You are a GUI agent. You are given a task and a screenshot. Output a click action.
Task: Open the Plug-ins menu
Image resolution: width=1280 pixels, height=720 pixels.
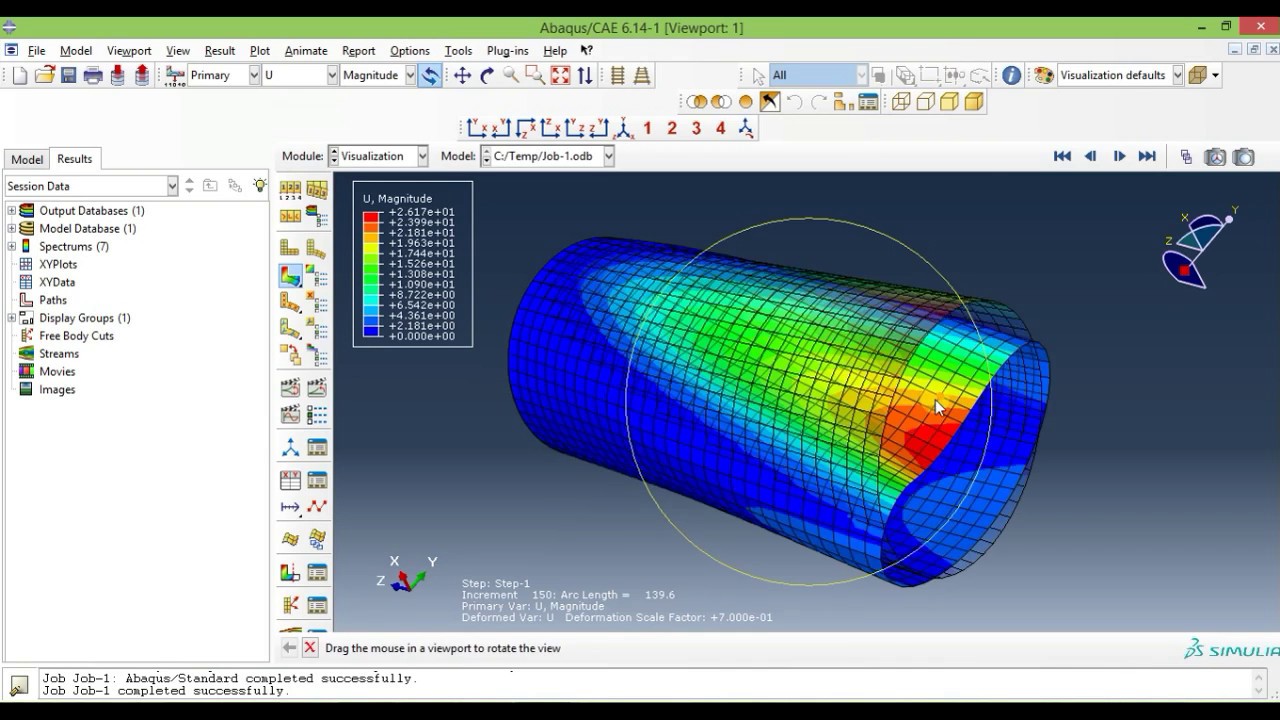[x=507, y=50]
